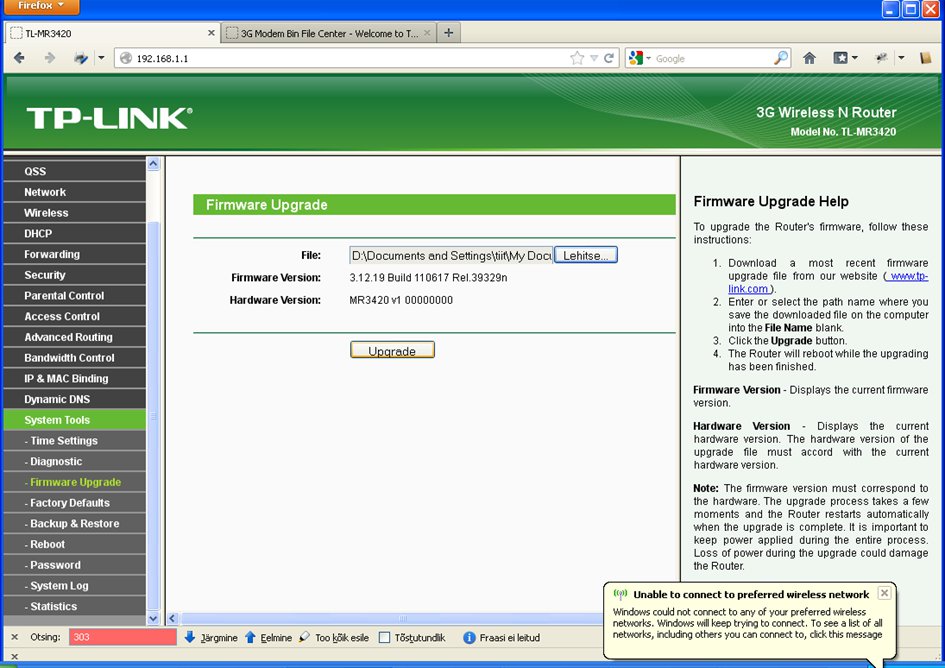This screenshot has width=945, height=668.
Task: Click the Otsing find field containing 303
Action: pyautogui.click(x=123, y=637)
